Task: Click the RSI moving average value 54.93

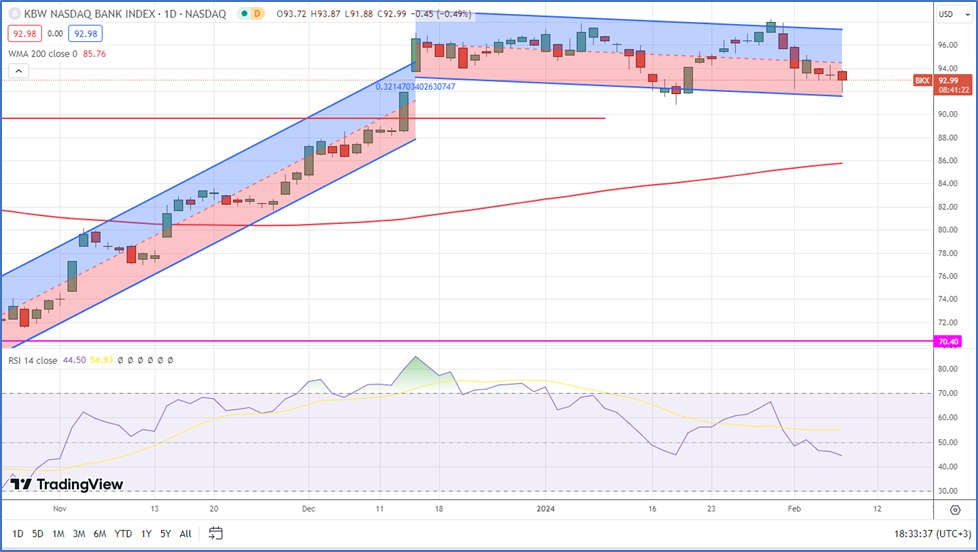Action: (x=101, y=361)
